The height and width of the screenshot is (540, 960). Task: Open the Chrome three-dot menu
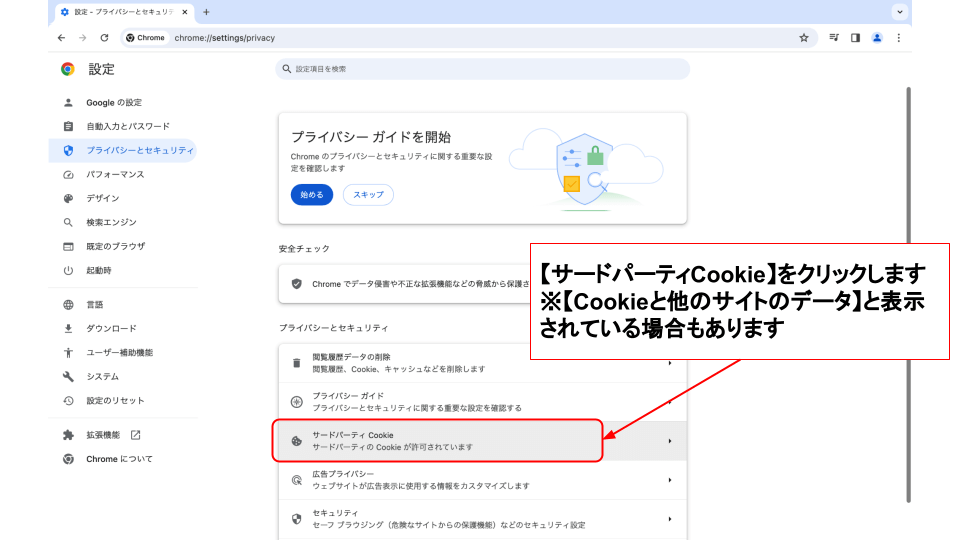point(898,38)
